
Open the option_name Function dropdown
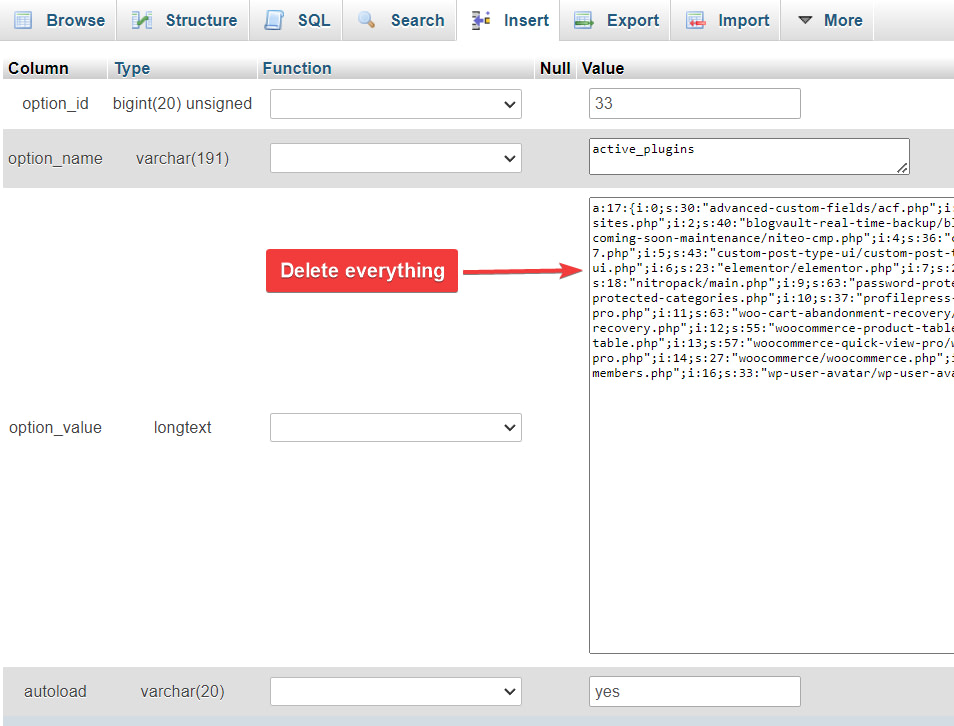(x=395, y=158)
